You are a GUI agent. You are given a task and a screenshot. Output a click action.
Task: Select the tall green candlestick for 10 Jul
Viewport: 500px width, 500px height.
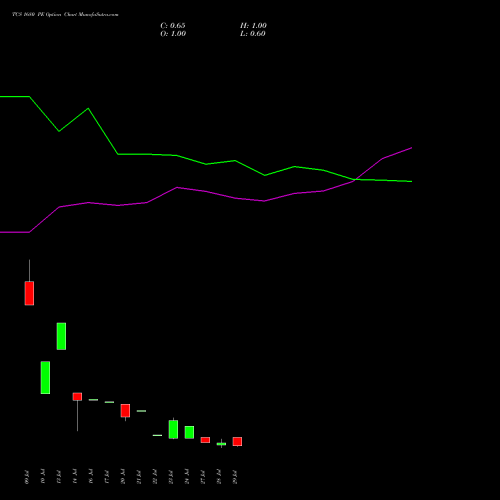[x=45, y=378]
